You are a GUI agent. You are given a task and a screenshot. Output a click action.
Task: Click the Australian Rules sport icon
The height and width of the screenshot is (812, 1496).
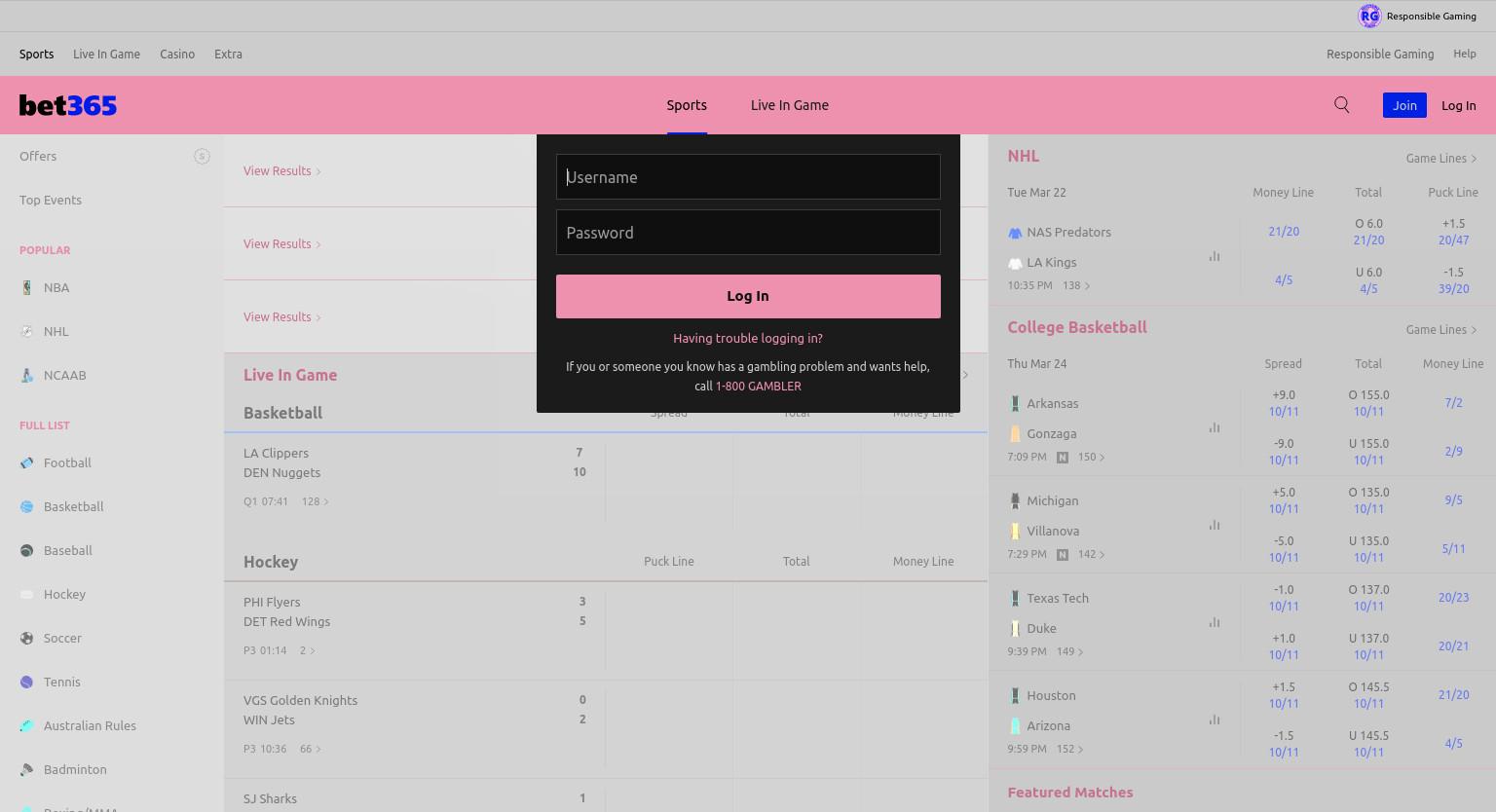26,725
